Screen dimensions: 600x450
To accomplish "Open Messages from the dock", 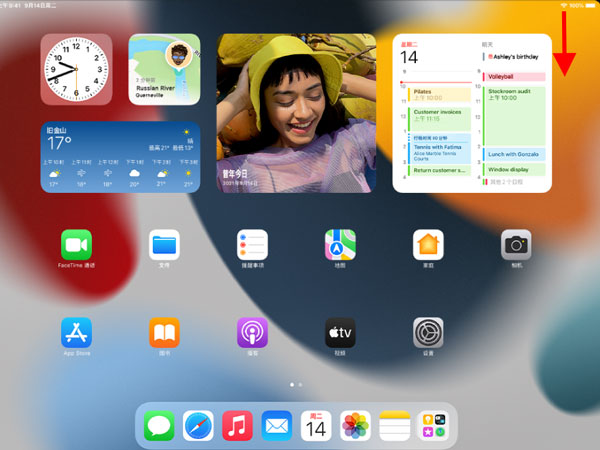I will (159, 425).
